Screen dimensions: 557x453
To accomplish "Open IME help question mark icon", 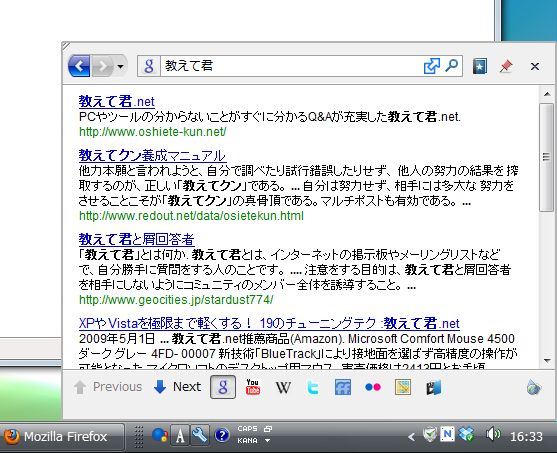I will pos(222,436).
